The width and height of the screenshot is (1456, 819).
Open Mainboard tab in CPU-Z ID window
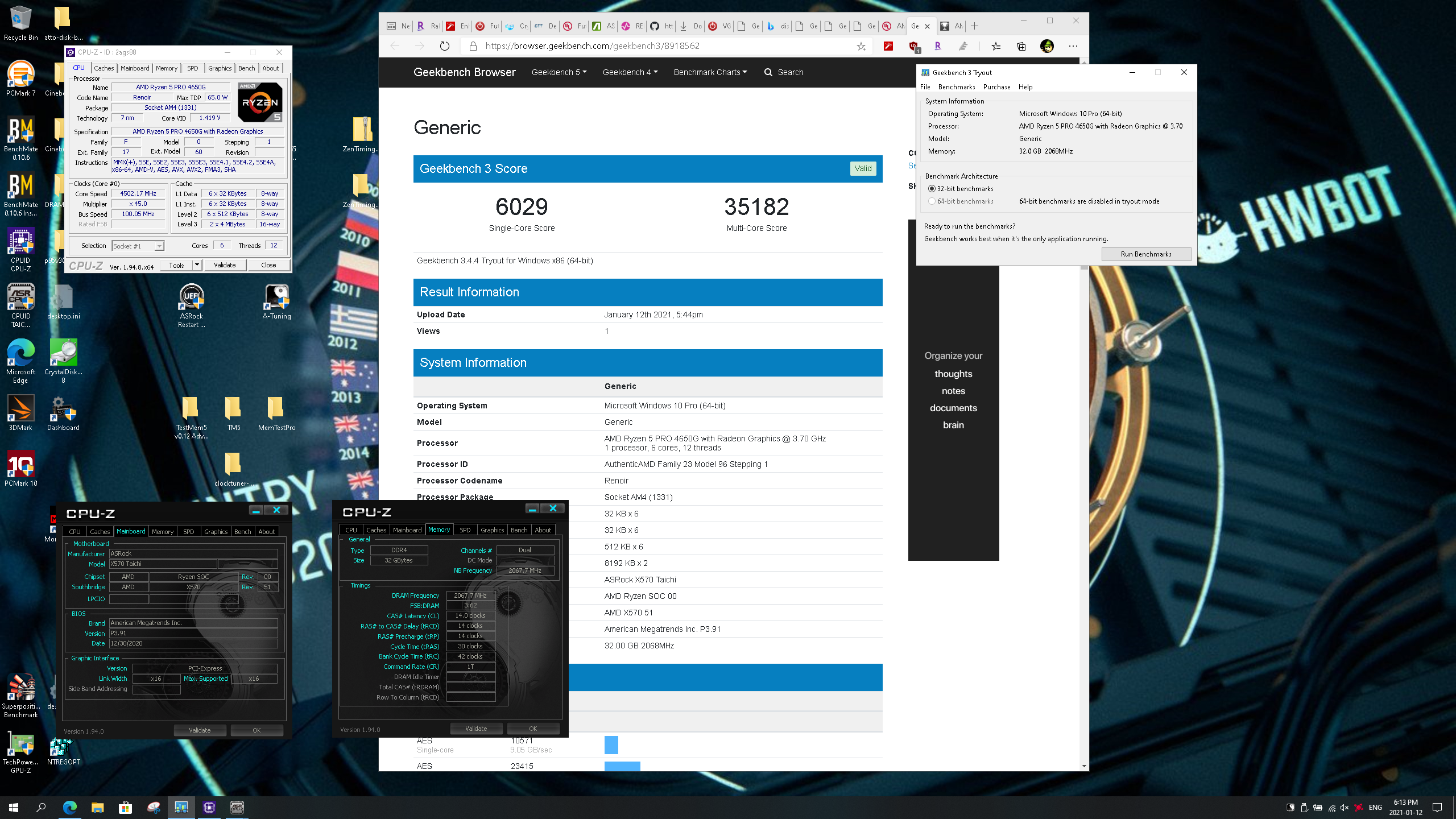click(135, 68)
